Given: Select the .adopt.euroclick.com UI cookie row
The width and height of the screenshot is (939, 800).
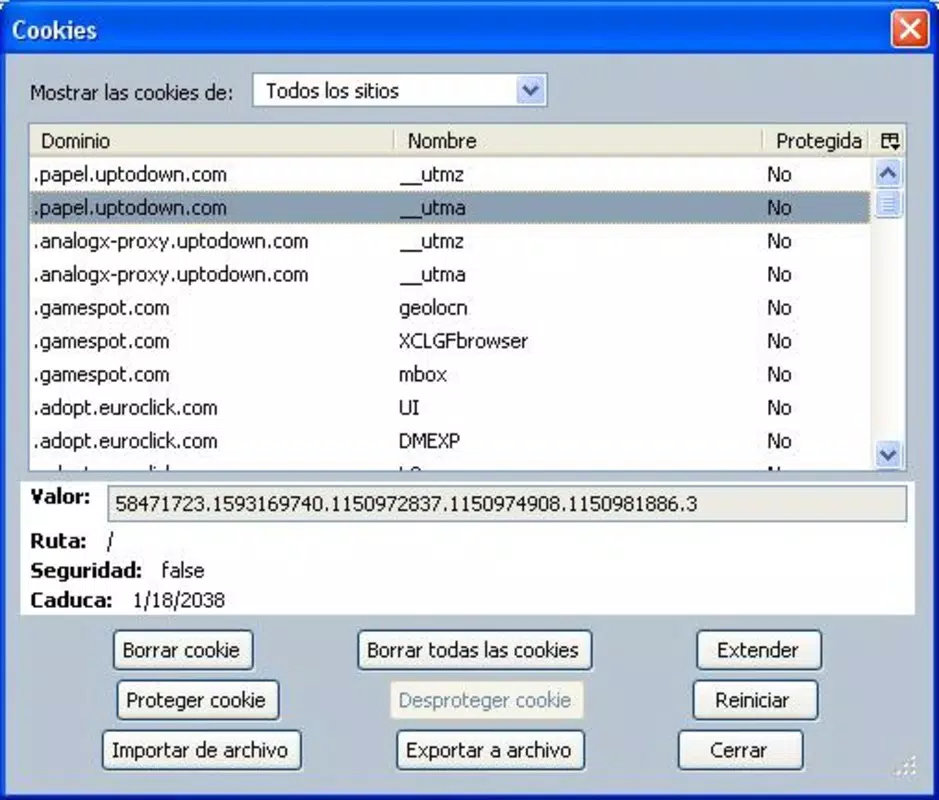Looking at the screenshot, I should coord(450,408).
